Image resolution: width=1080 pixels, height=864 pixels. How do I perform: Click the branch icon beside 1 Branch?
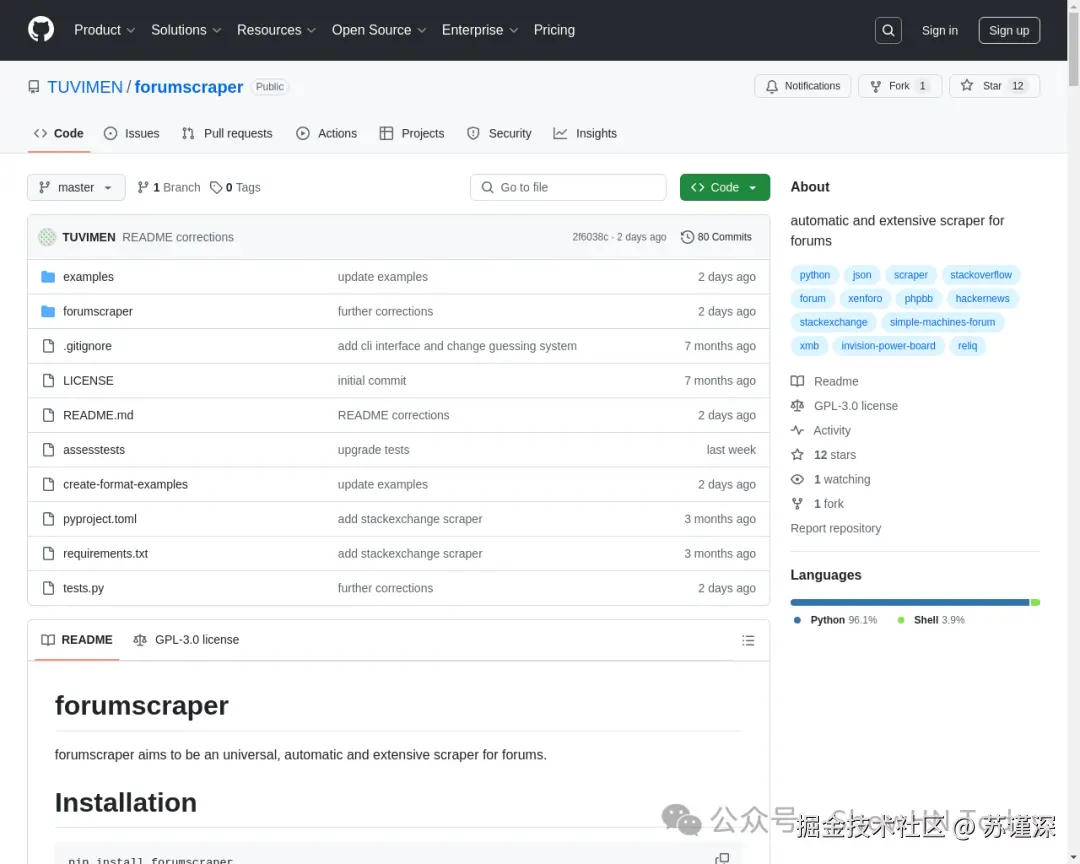[x=143, y=187]
